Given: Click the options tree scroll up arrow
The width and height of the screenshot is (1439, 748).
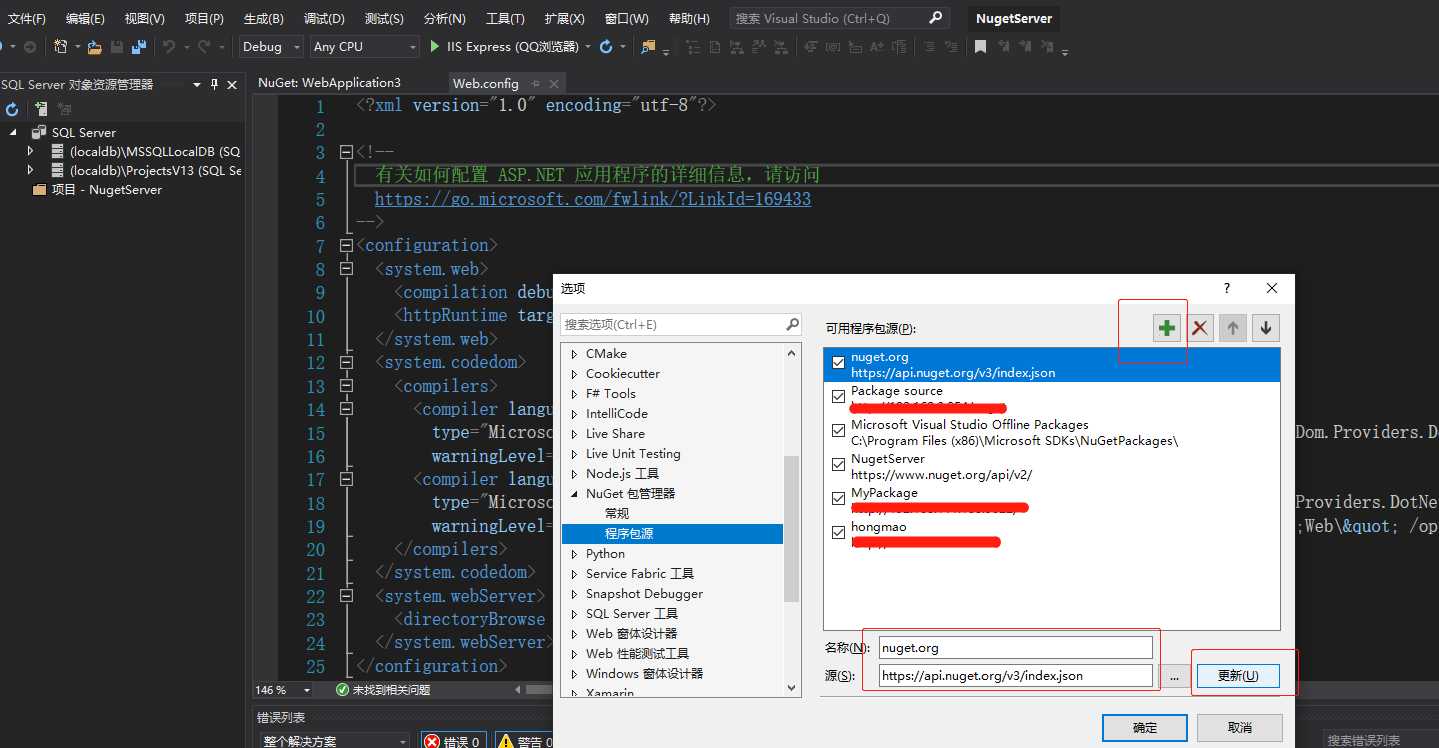Looking at the screenshot, I should click(792, 353).
